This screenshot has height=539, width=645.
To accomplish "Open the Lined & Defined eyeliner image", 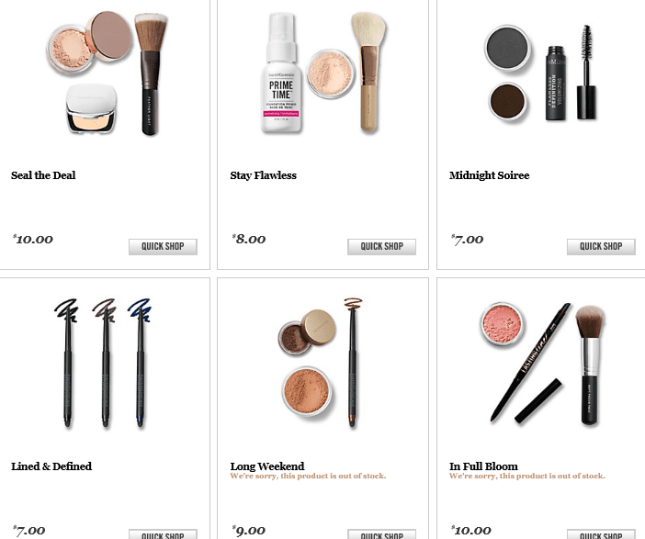I will coord(103,363).
